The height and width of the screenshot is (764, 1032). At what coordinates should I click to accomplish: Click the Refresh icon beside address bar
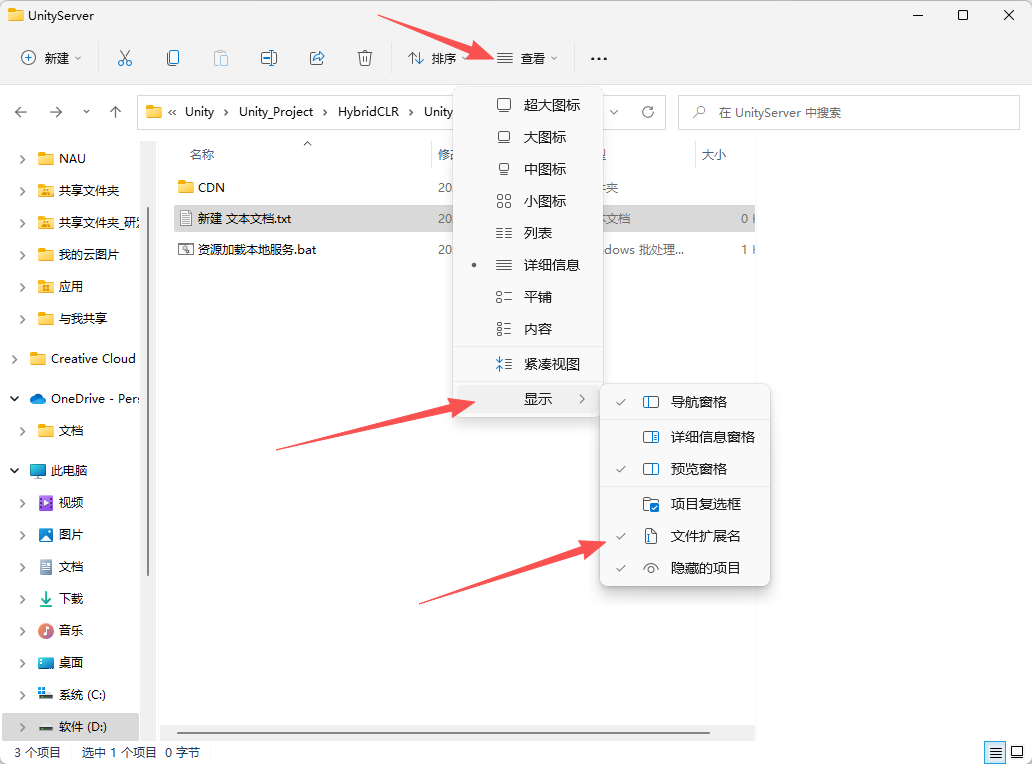[x=648, y=112]
